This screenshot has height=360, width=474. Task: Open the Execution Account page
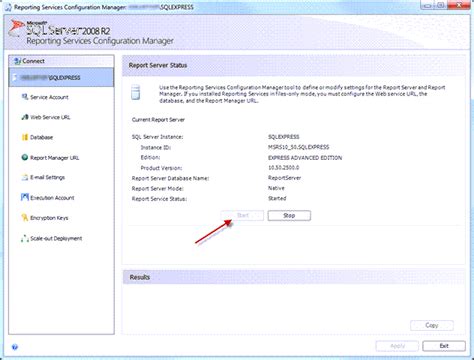coord(52,198)
